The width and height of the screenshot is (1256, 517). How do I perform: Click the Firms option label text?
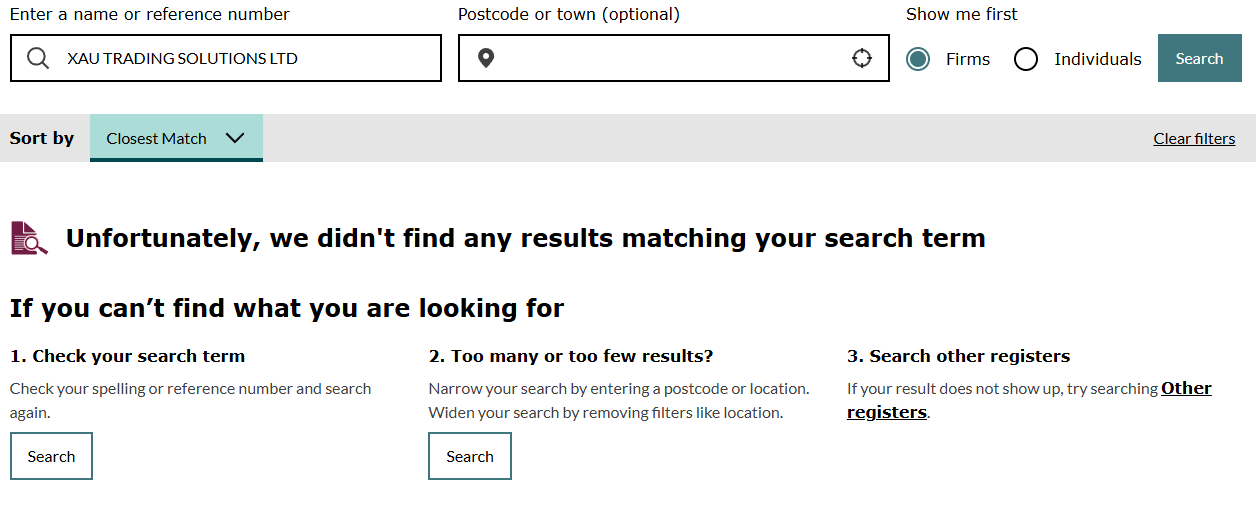[x=967, y=59]
